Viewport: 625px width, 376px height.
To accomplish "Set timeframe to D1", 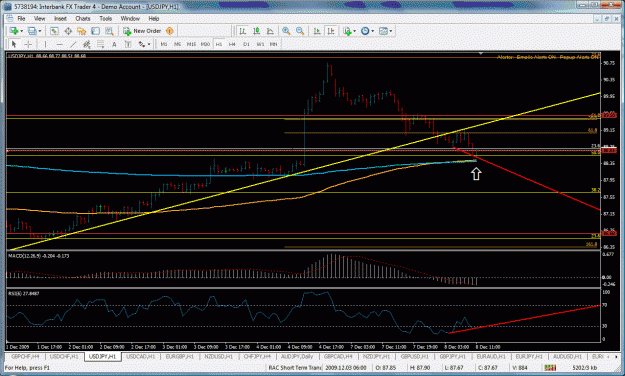I will click(246, 44).
